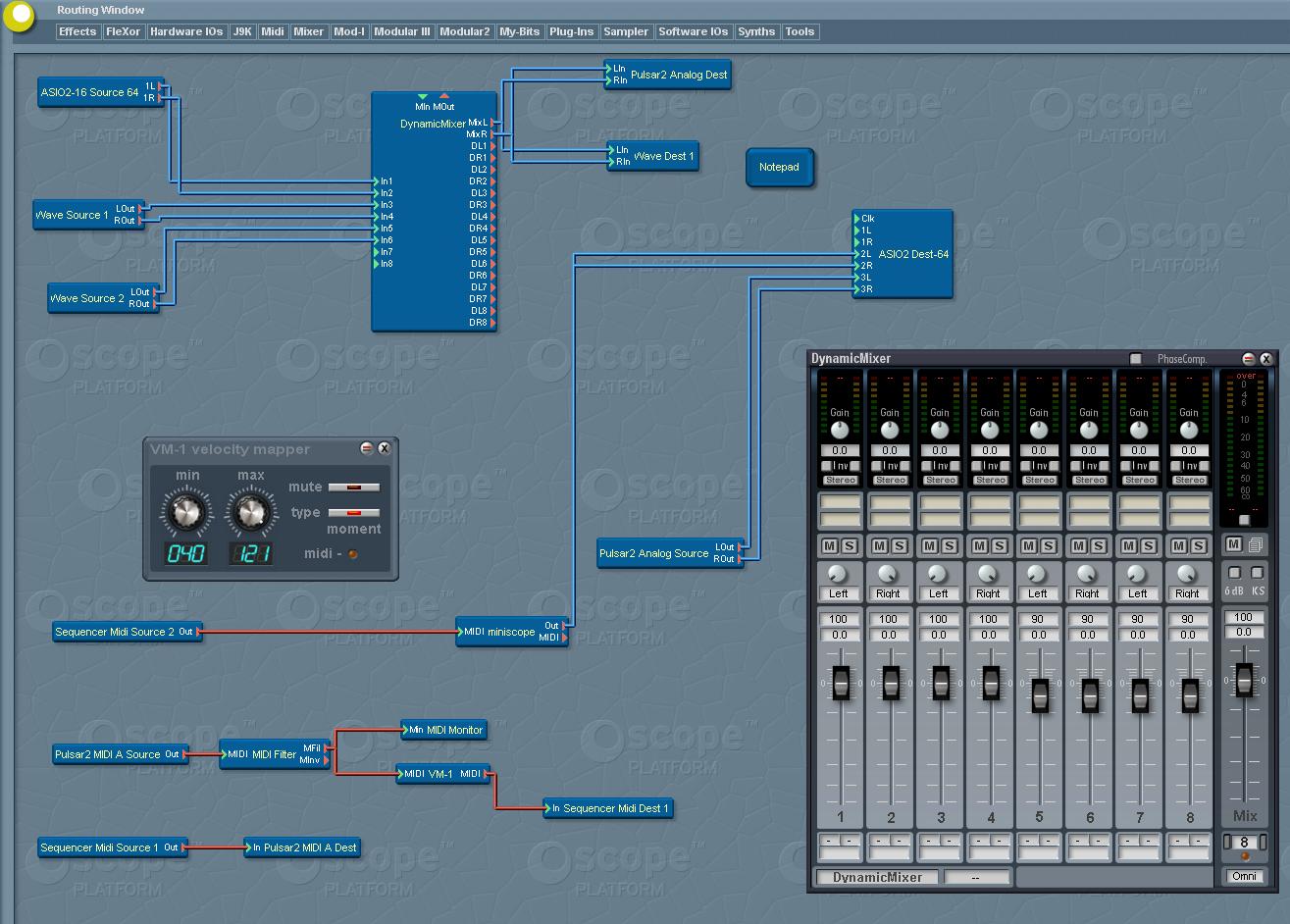Click the master Mix volume fader
Screen dimensions: 1290x924
[1244, 679]
